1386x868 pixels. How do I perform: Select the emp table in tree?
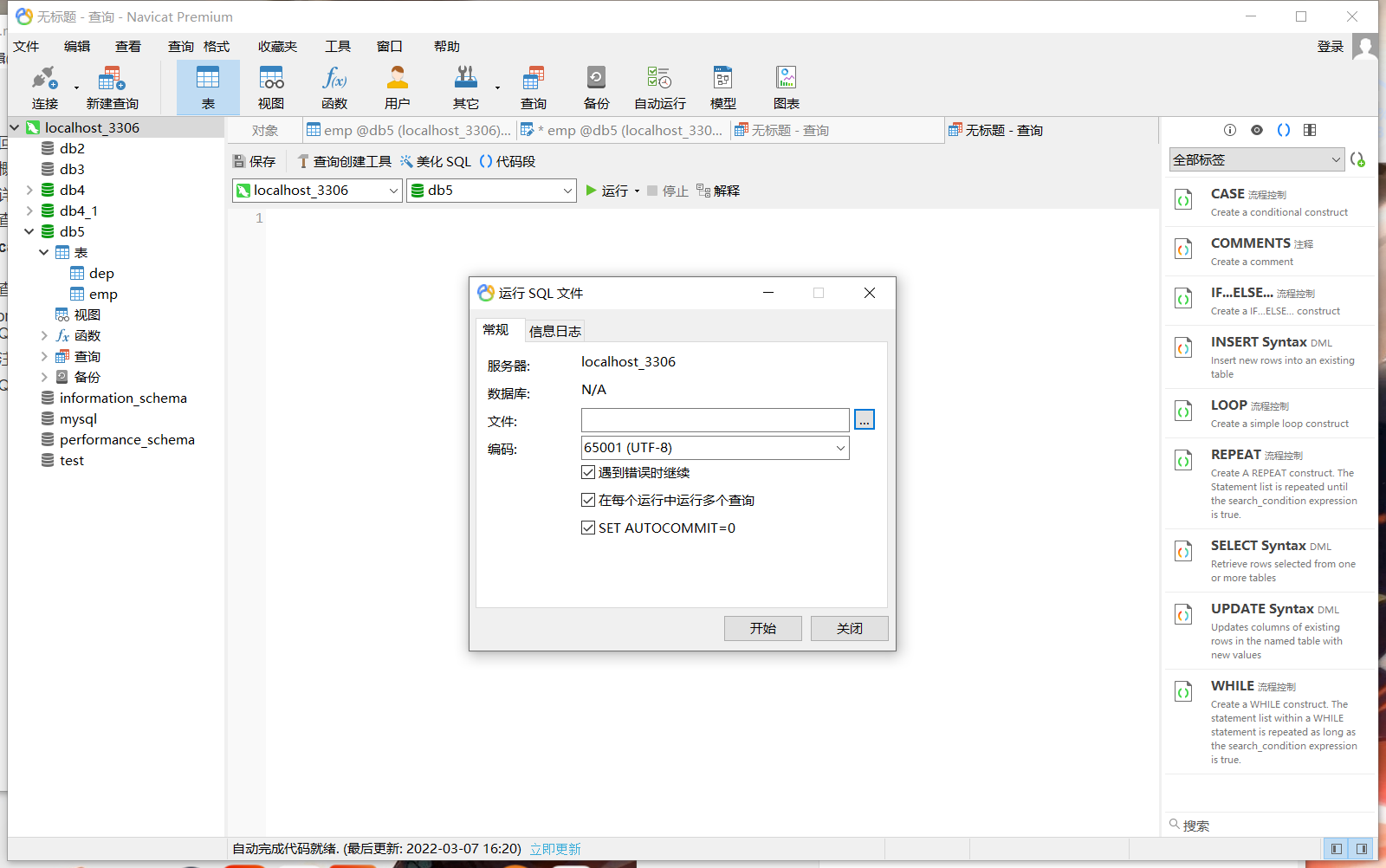pyautogui.click(x=103, y=295)
